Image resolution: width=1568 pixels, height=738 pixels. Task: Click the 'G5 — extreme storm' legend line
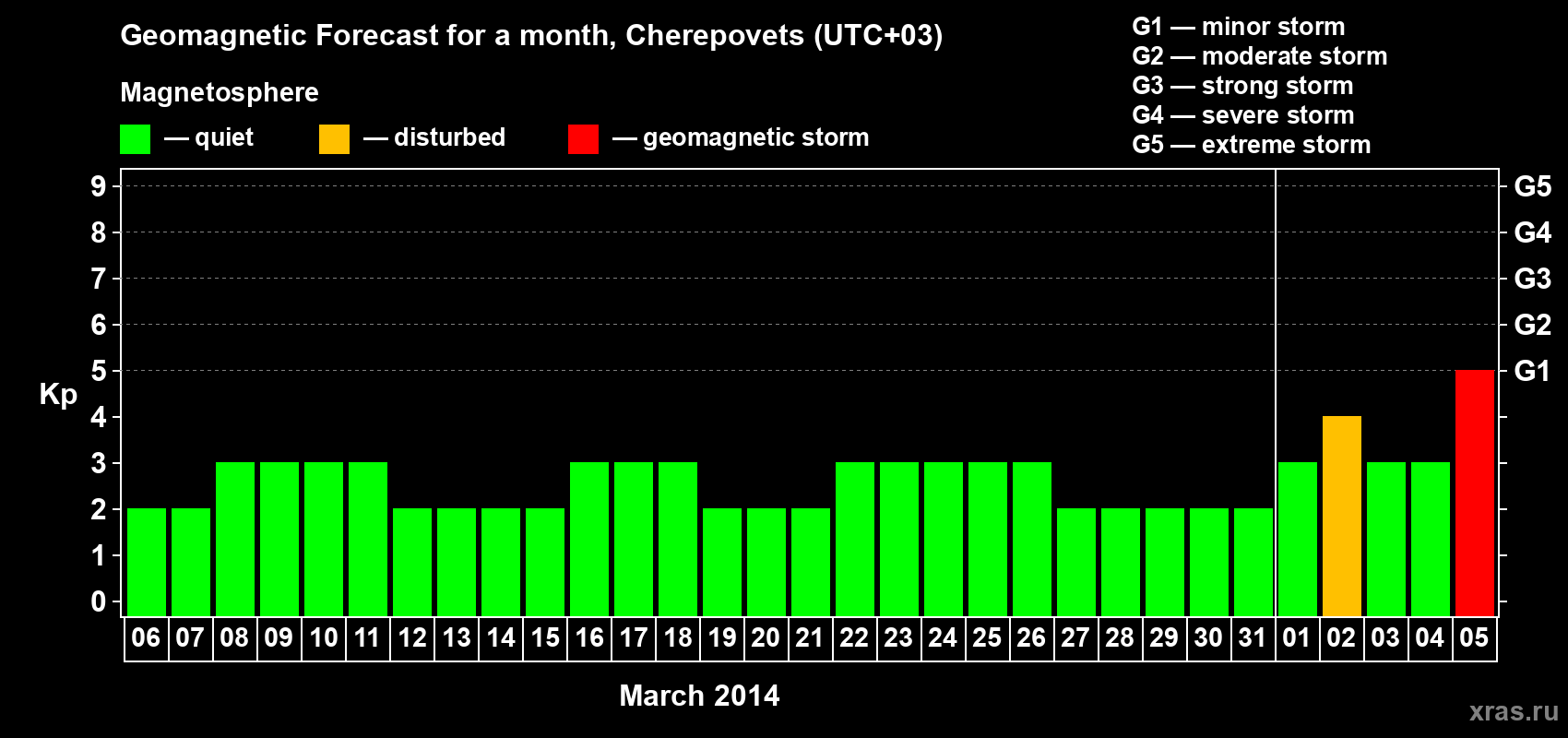point(1252,145)
